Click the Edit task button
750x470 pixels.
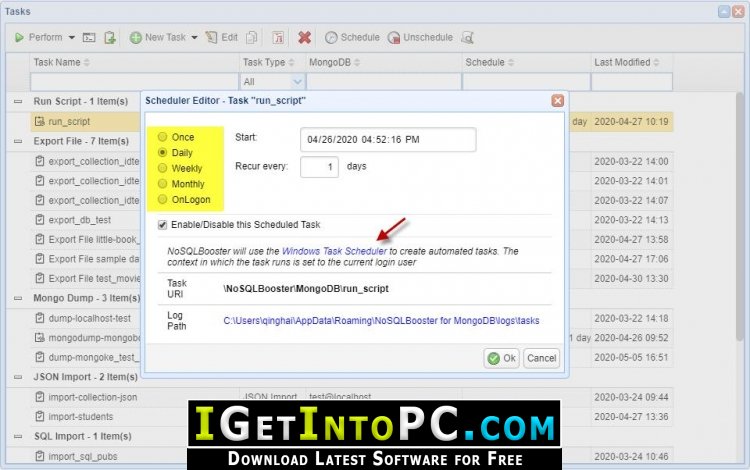click(x=221, y=37)
